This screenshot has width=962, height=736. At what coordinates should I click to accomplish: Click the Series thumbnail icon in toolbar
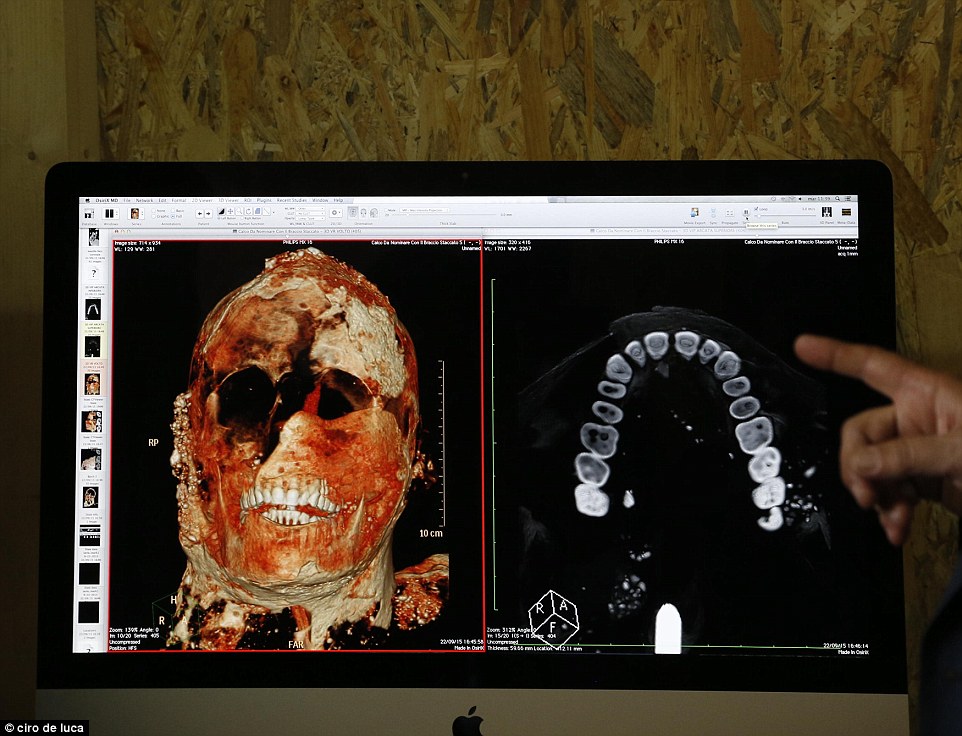pyautogui.click(x=135, y=213)
